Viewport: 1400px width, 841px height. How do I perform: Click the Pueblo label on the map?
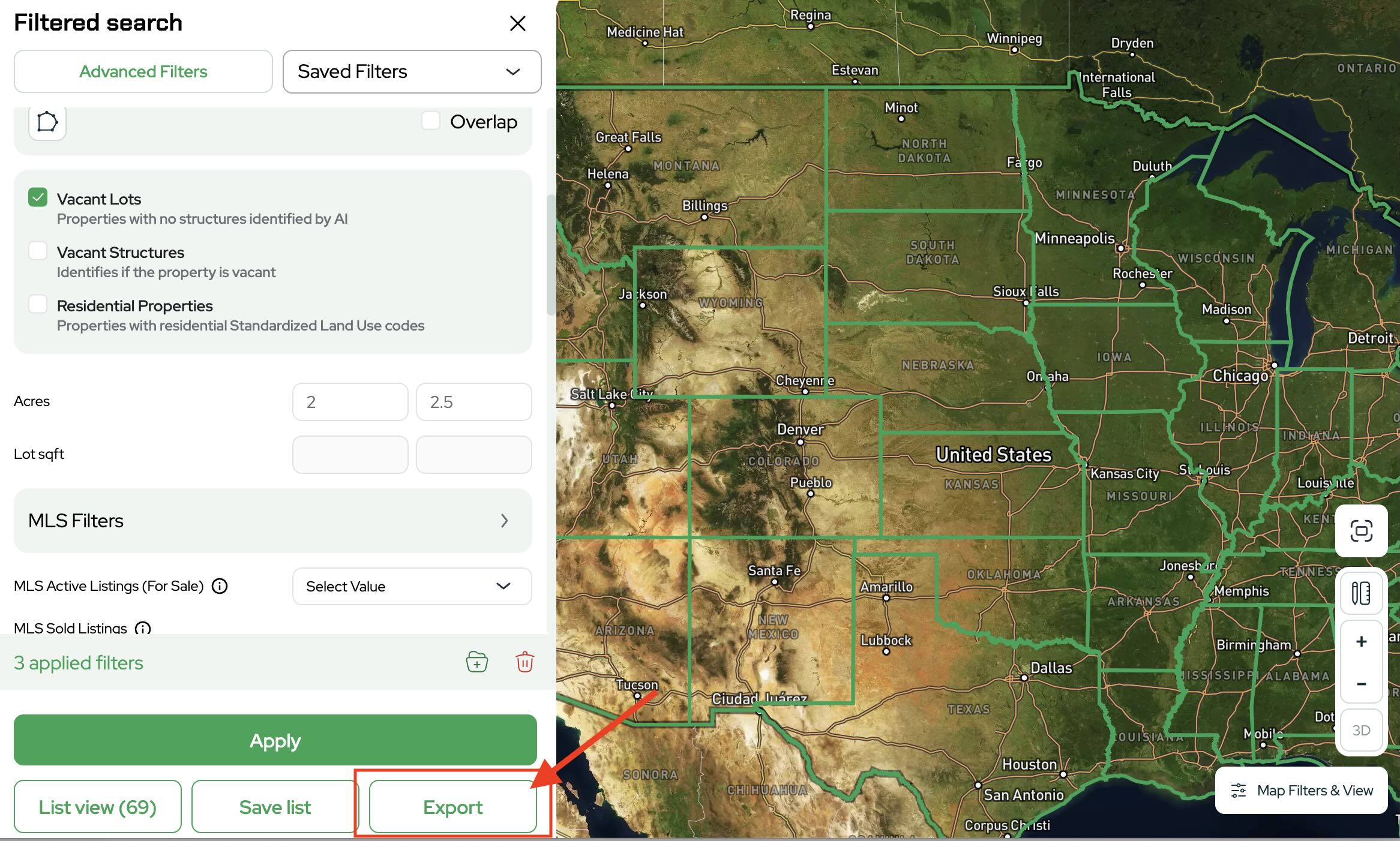click(811, 482)
